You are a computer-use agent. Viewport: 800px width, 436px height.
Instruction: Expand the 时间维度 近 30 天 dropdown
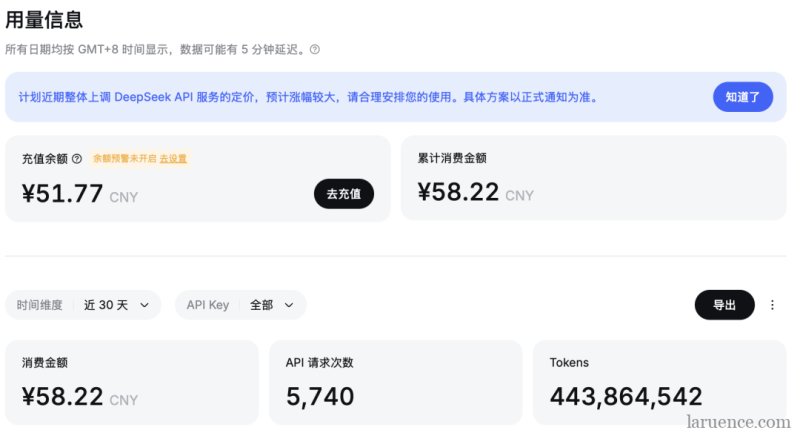pyautogui.click(x=83, y=305)
